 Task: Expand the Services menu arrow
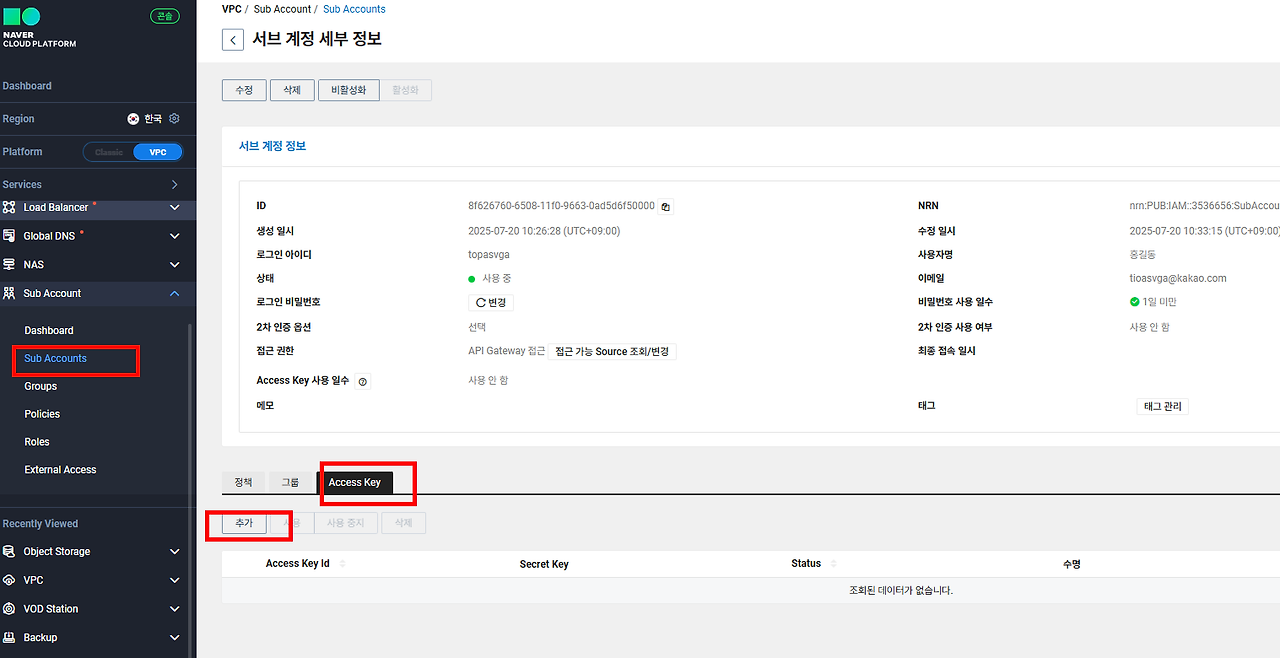pyautogui.click(x=175, y=185)
